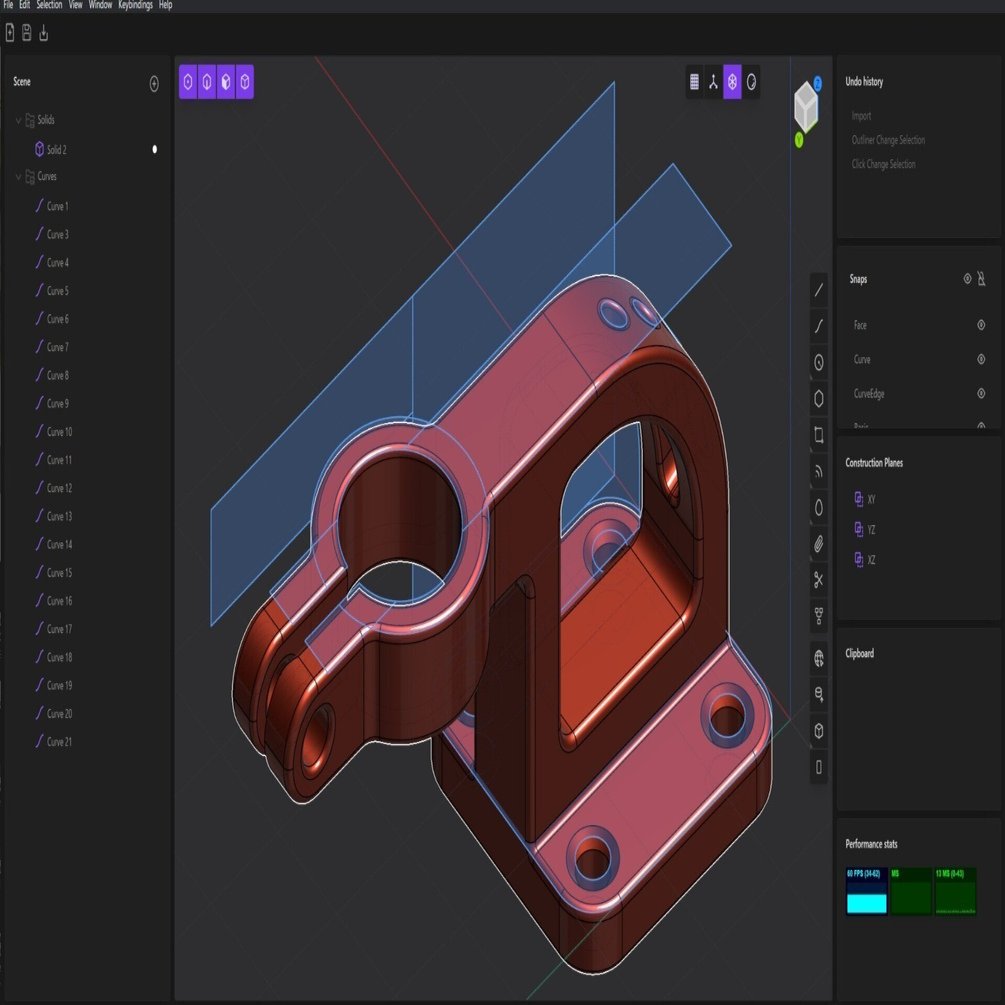Open the Keybindings menu
Screen dimensions: 1005x1005
click(135, 4)
